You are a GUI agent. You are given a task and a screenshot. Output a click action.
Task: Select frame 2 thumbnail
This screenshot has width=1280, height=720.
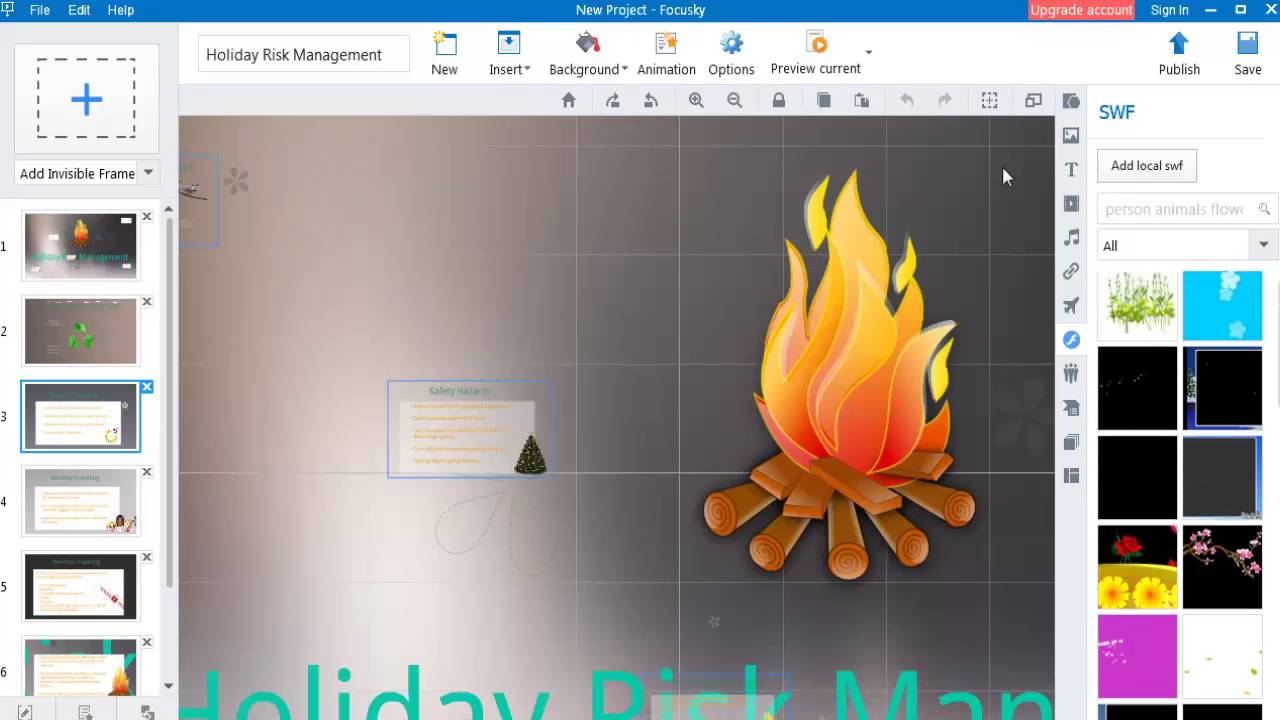[x=80, y=331]
